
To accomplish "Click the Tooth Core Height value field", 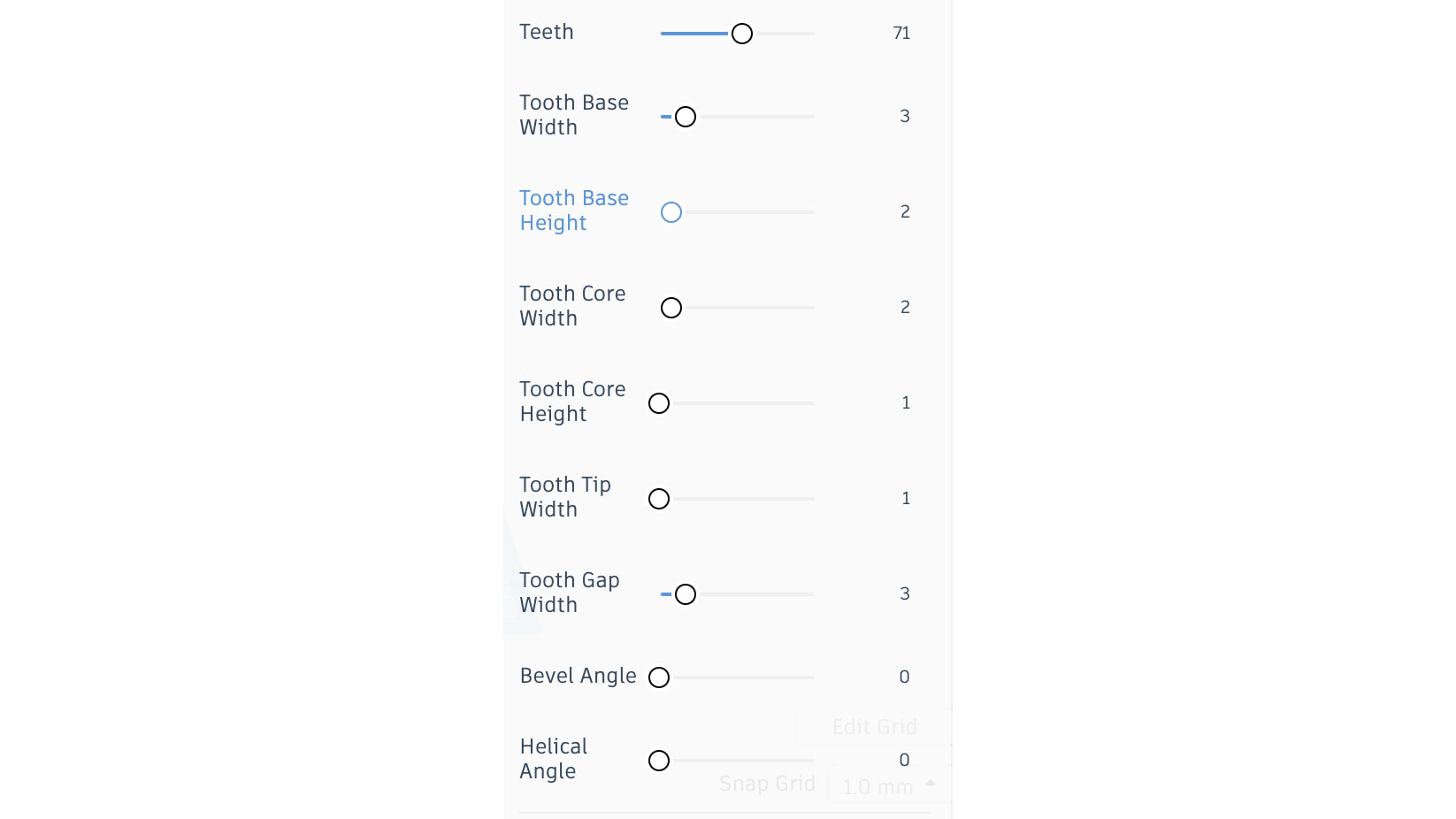I will click(x=905, y=403).
